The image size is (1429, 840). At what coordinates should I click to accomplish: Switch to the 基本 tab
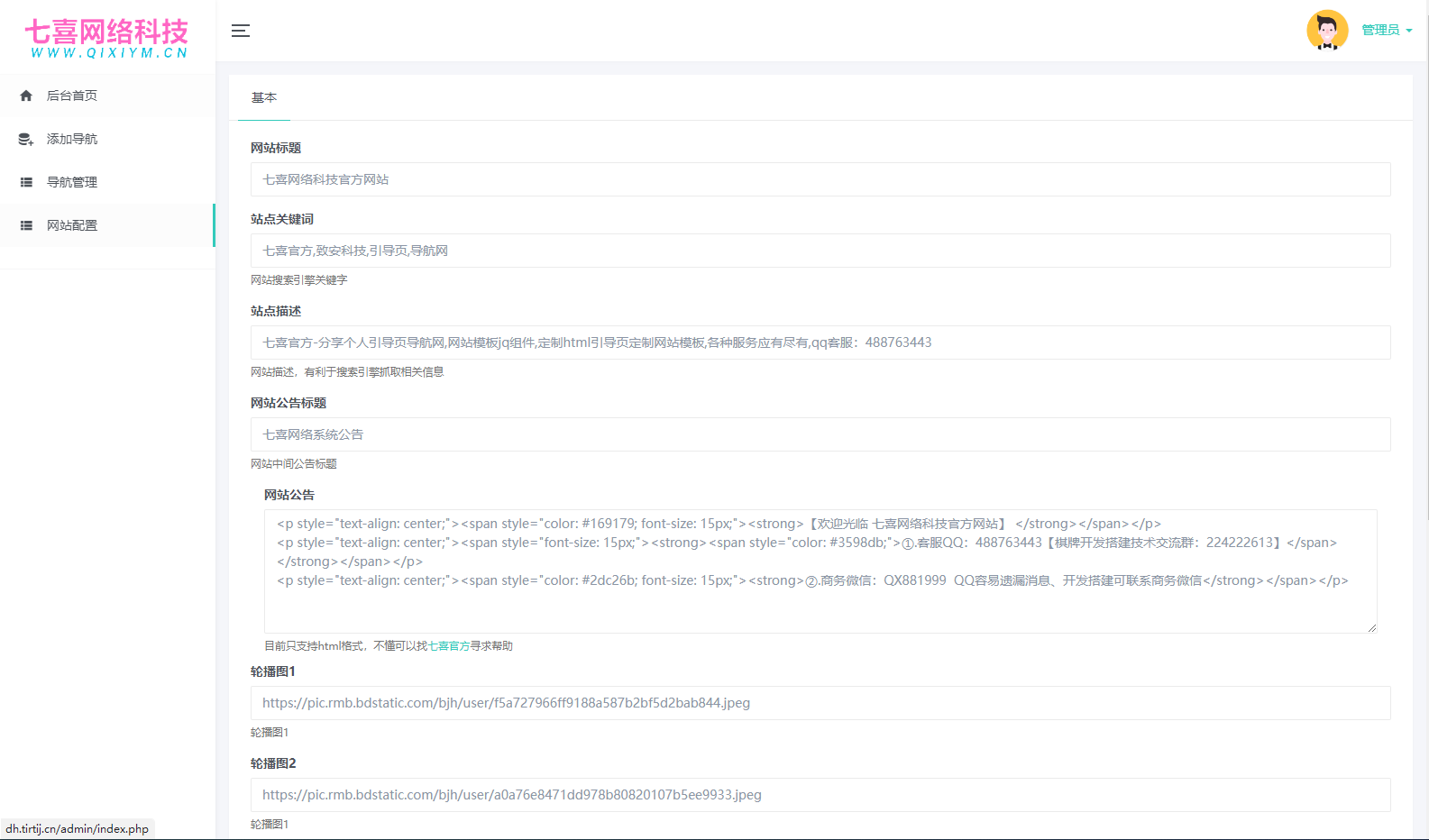pyautogui.click(x=264, y=98)
